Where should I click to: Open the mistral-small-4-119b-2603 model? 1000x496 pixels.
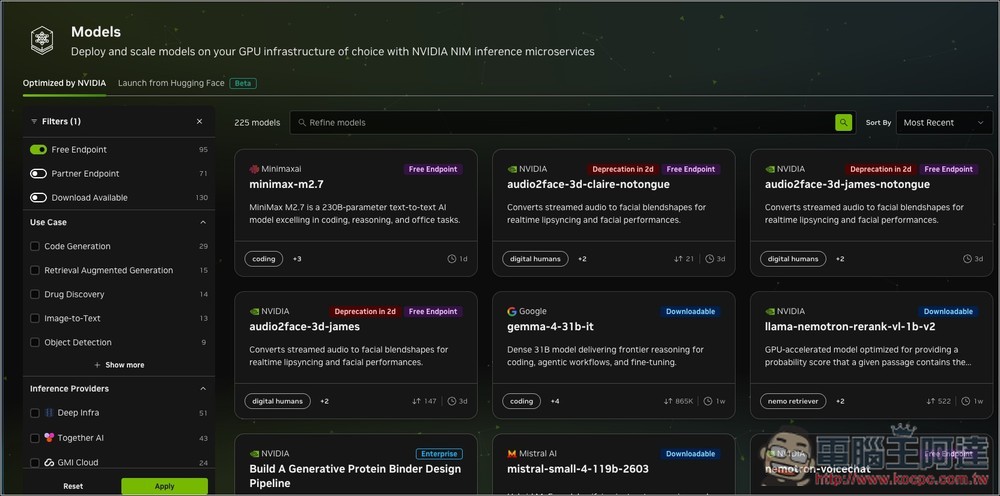[578, 469]
